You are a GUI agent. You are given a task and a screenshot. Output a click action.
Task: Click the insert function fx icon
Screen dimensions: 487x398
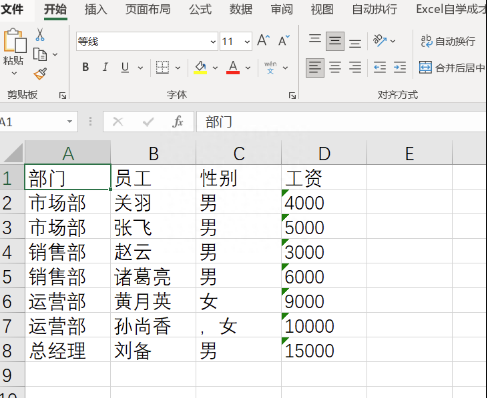tap(178, 122)
